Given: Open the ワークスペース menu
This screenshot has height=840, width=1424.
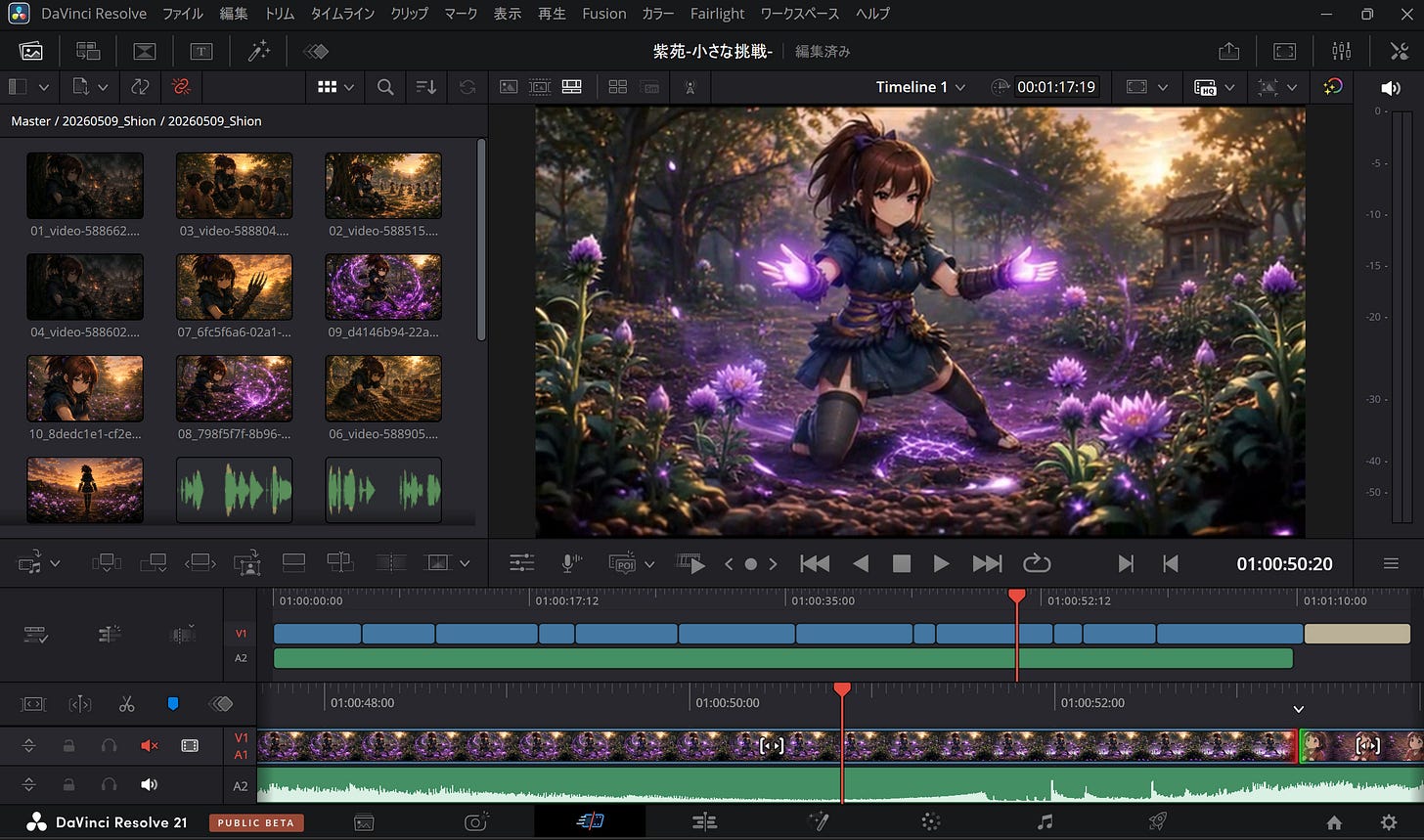Looking at the screenshot, I should point(800,14).
